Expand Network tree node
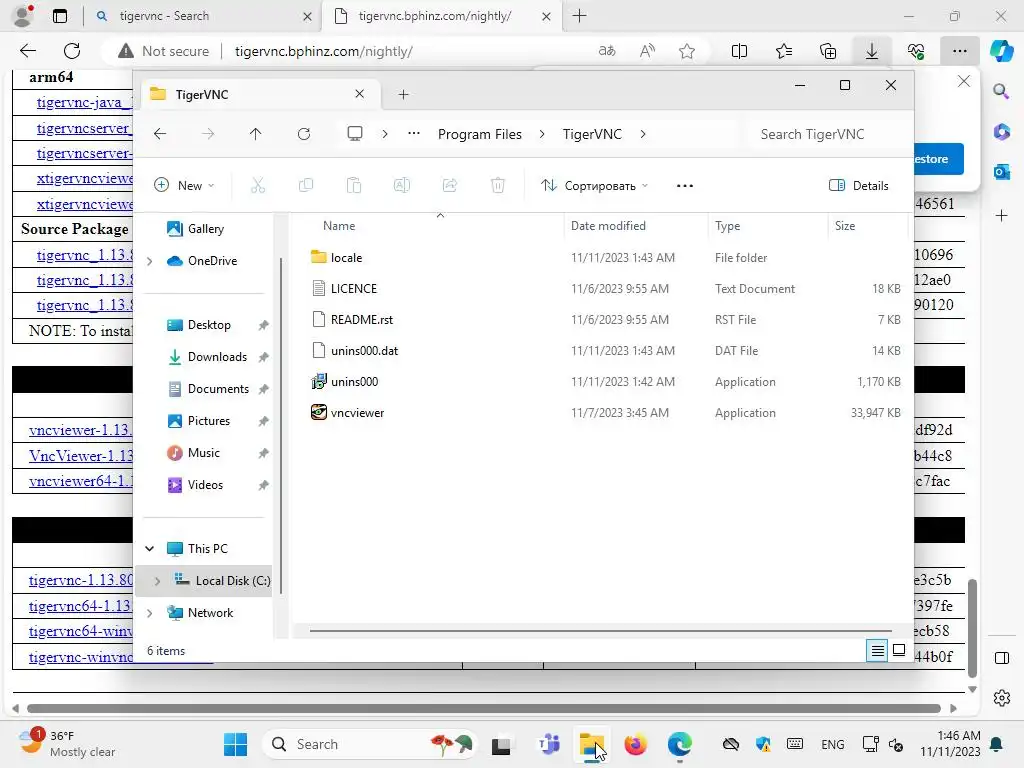The height and width of the screenshot is (768, 1024). (x=150, y=613)
